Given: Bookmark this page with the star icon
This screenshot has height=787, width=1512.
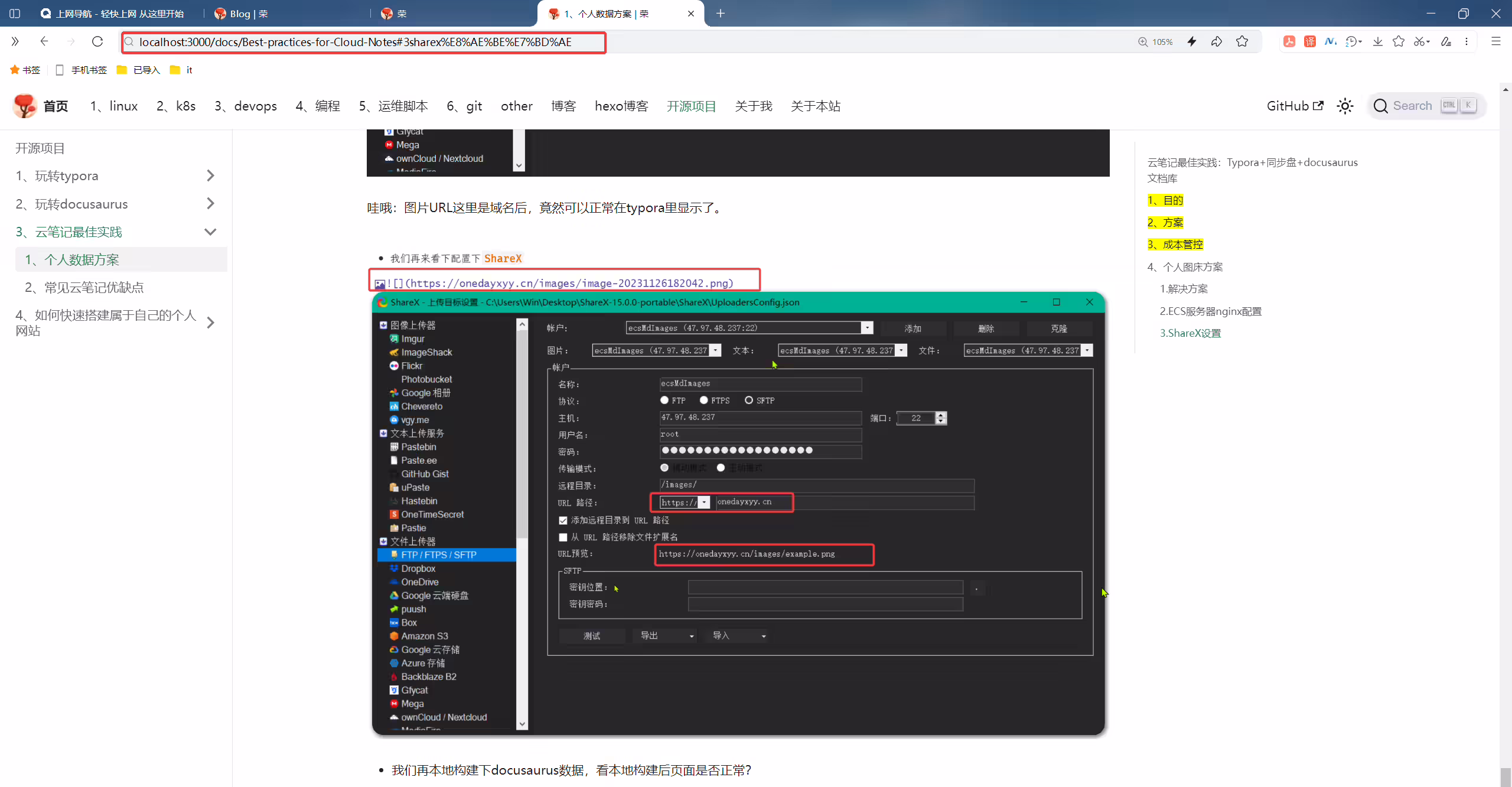Looking at the screenshot, I should click(x=1242, y=41).
